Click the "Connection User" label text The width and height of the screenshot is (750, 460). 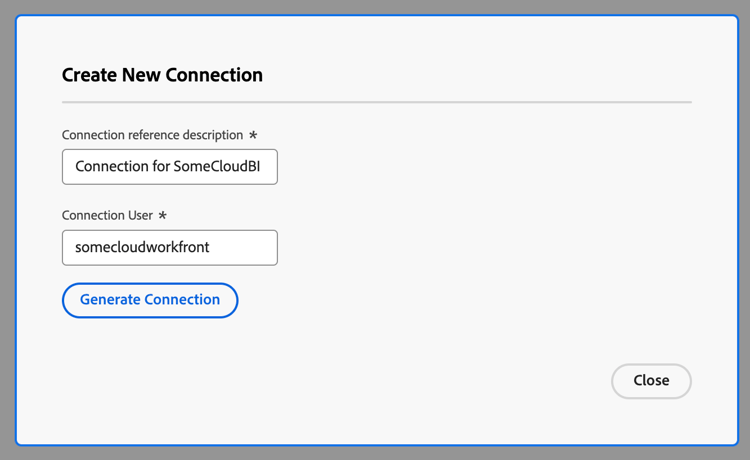click(x=106, y=216)
